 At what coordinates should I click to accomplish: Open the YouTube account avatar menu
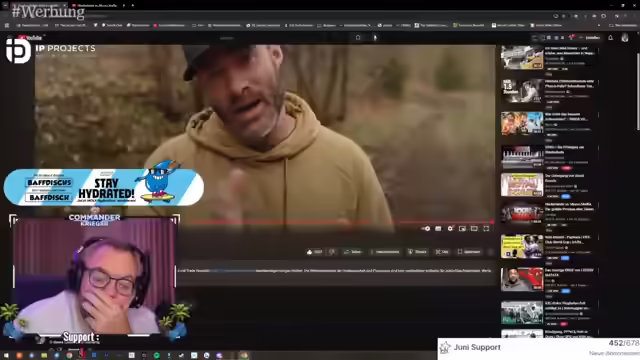pos(625,38)
